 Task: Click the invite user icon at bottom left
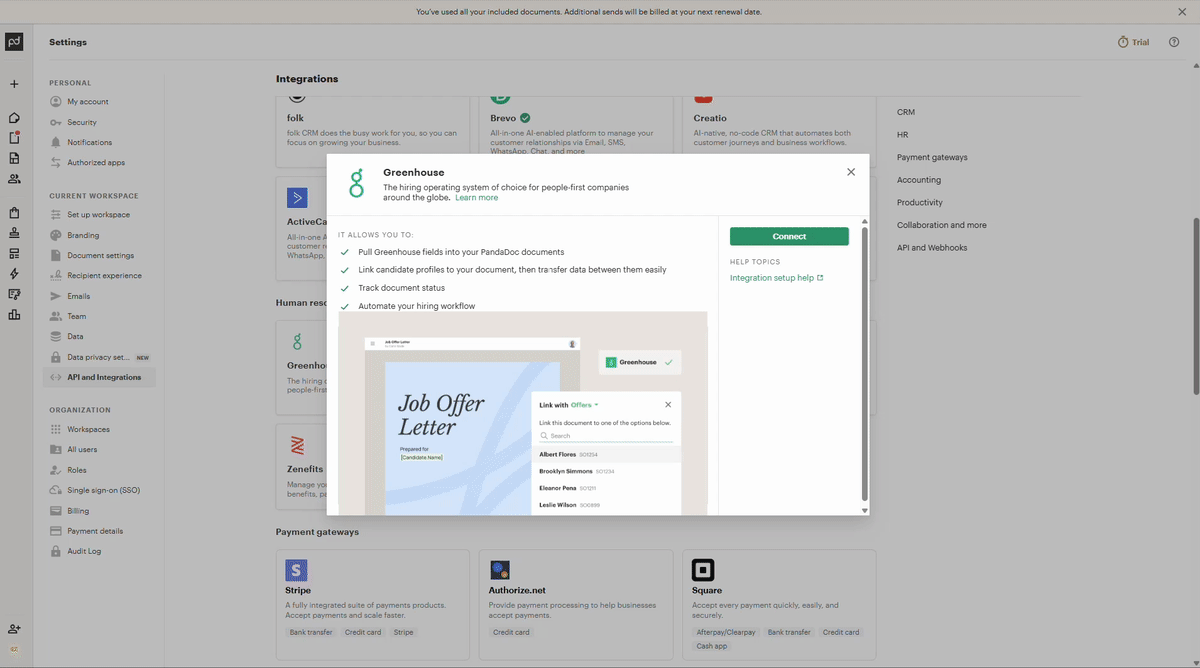[14, 629]
